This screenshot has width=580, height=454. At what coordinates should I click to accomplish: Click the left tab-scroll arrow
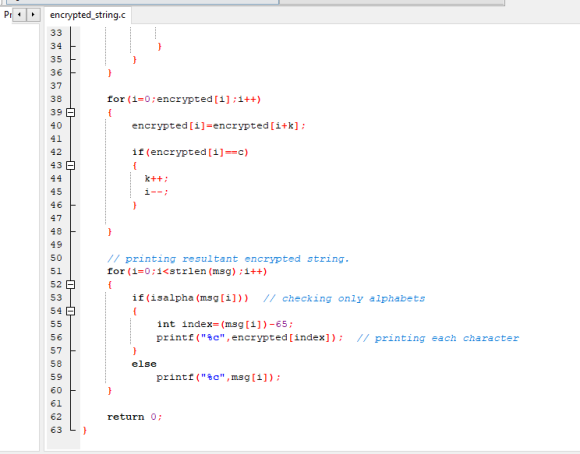(19, 15)
